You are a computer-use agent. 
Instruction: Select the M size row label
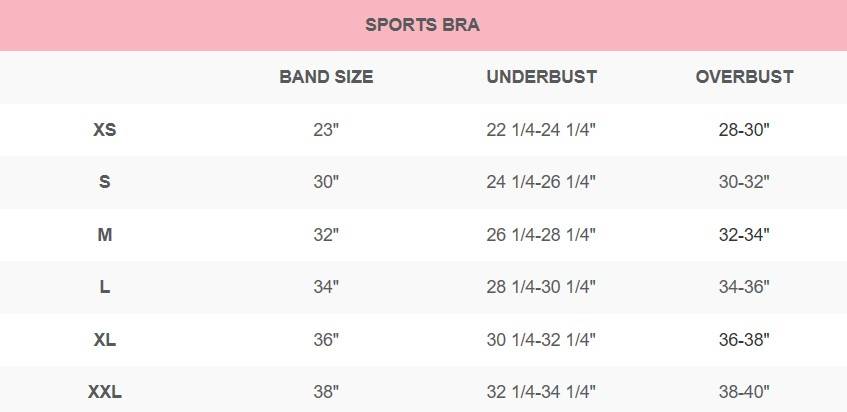104,235
